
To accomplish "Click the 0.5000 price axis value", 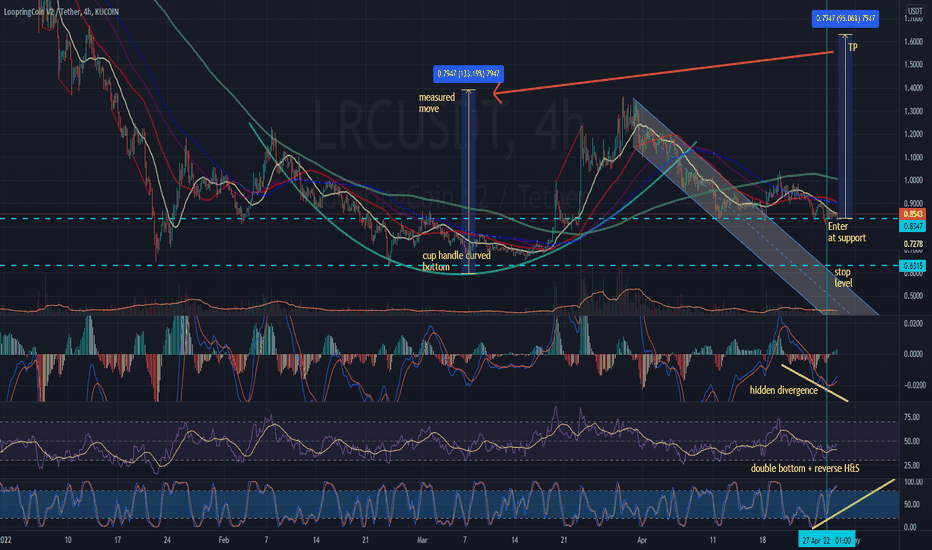I will (x=914, y=296).
